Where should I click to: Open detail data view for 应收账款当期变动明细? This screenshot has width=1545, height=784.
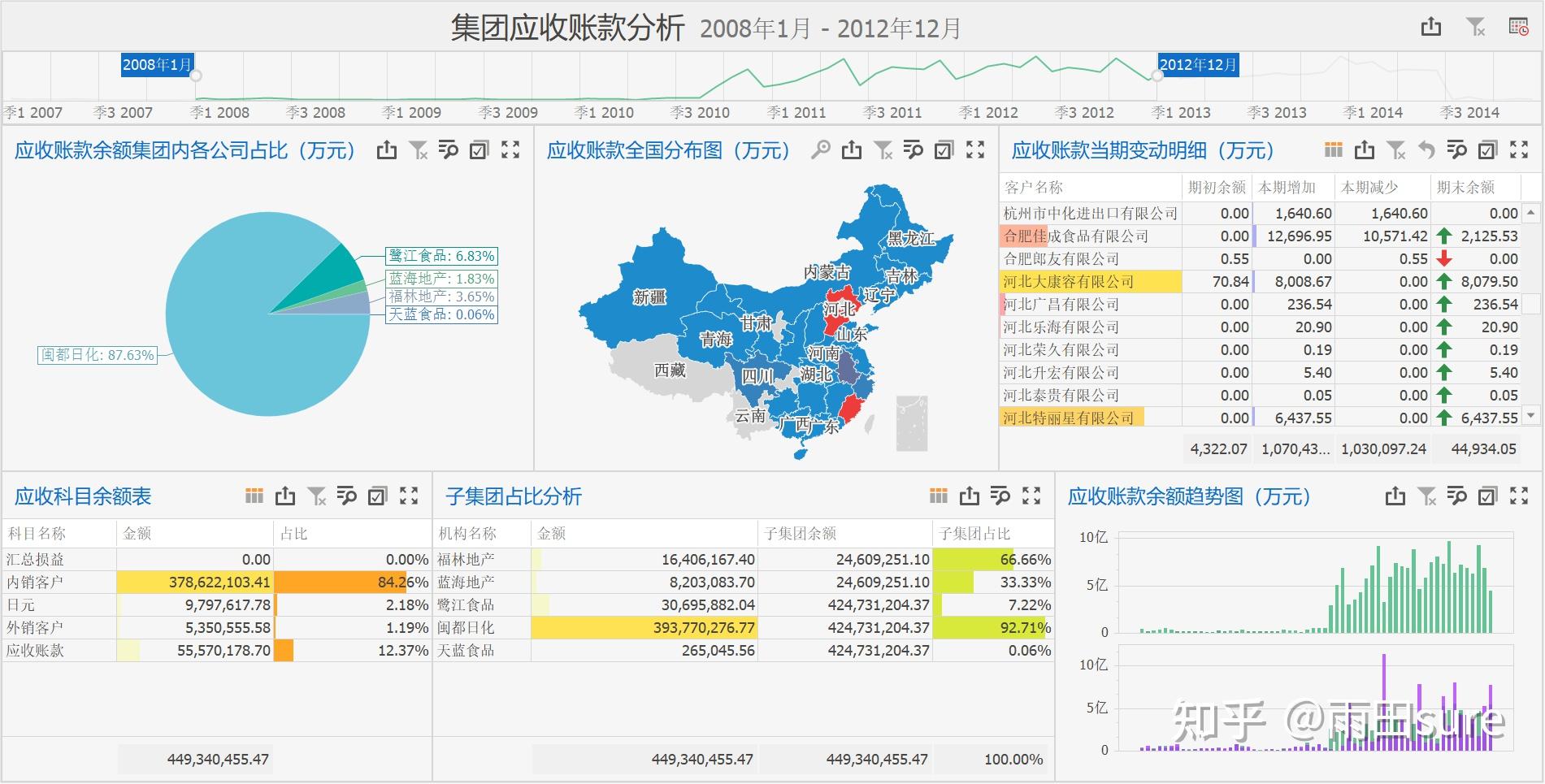pyautogui.click(x=1457, y=149)
